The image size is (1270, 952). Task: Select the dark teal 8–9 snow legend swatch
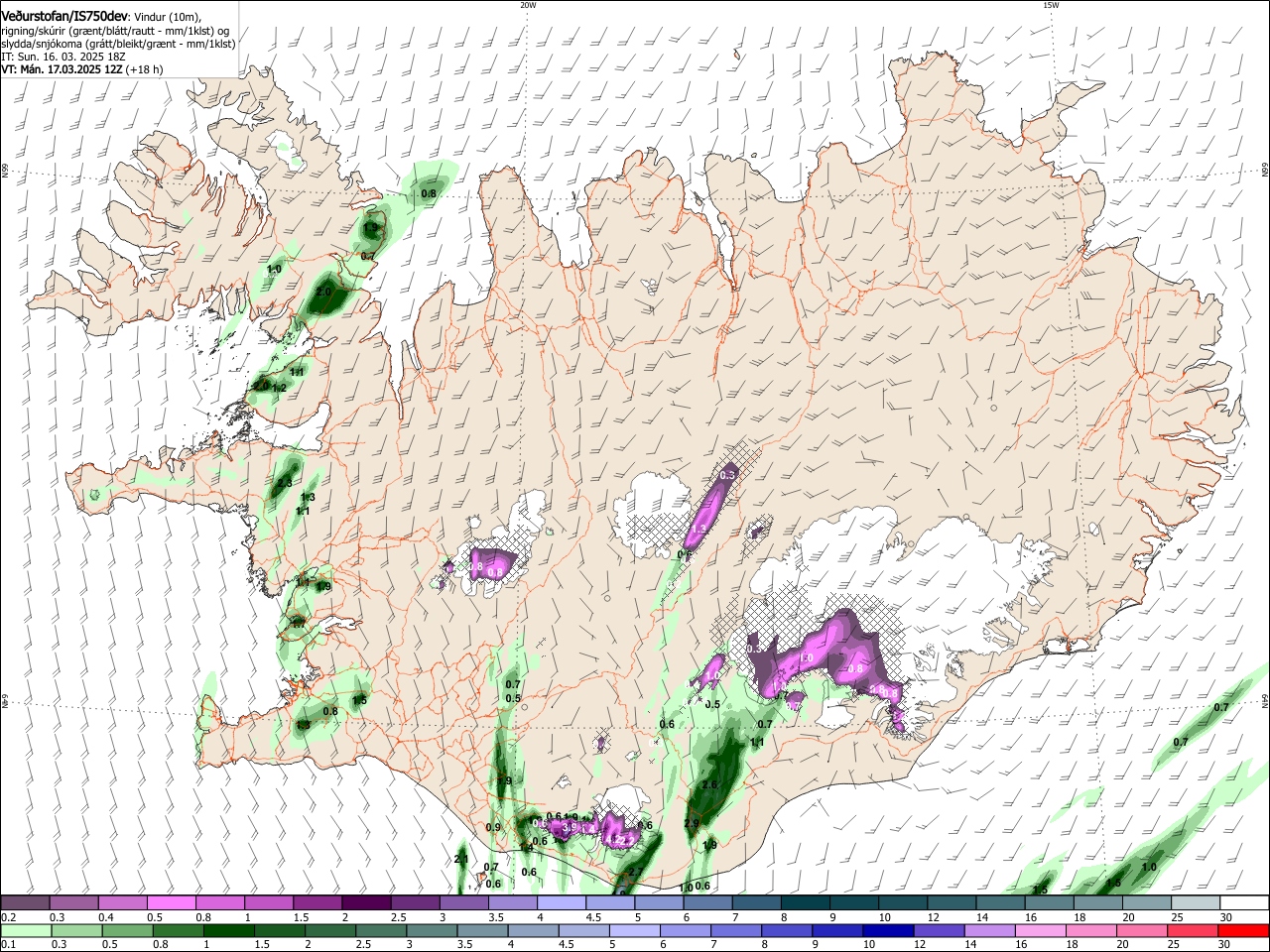click(805, 903)
